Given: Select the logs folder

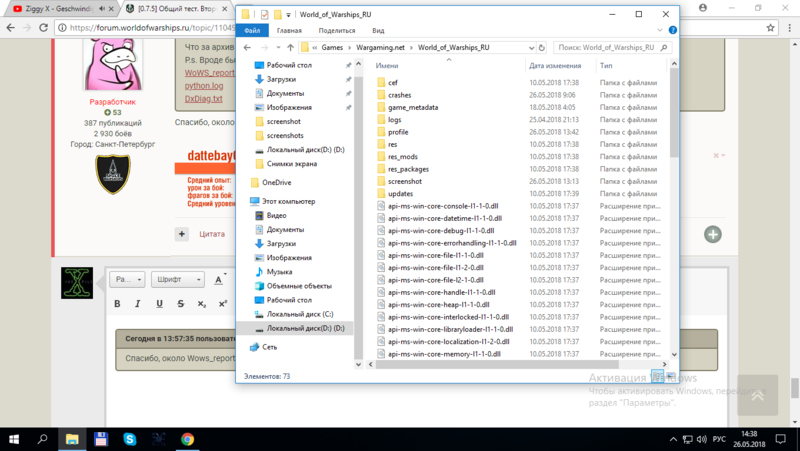Looking at the screenshot, I should click(x=394, y=119).
